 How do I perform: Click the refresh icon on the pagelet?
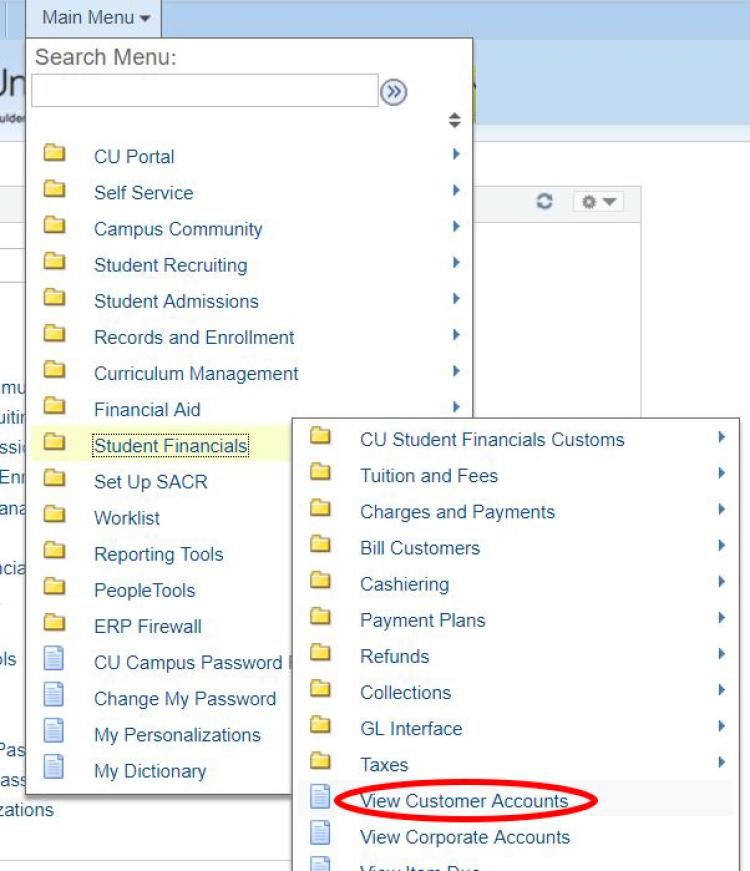(x=544, y=201)
